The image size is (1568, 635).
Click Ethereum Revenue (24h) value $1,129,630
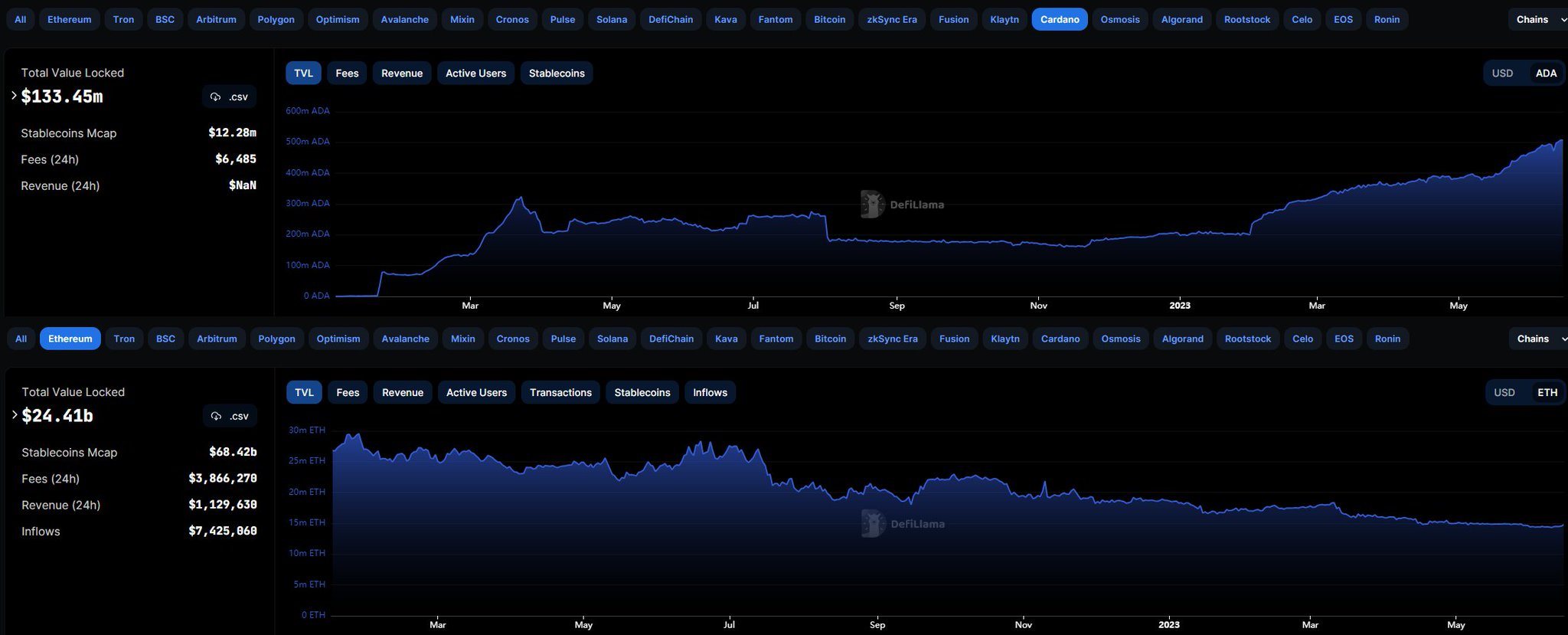point(223,504)
